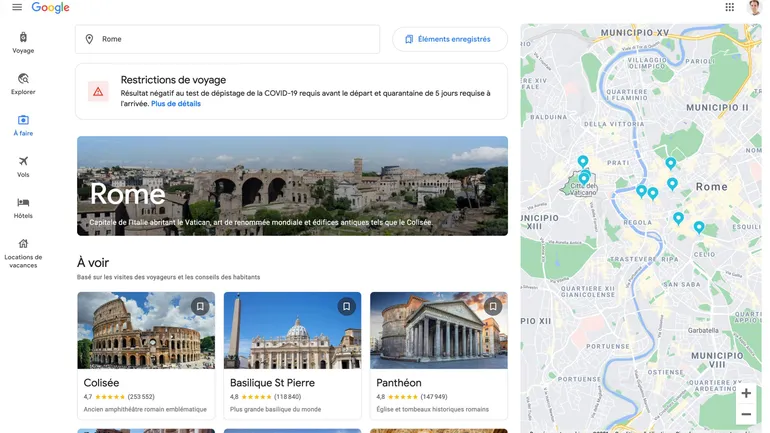The width and height of the screenshot is (770, 433).
Task: Click the Rome destination search field
Action: pos(227,39)
